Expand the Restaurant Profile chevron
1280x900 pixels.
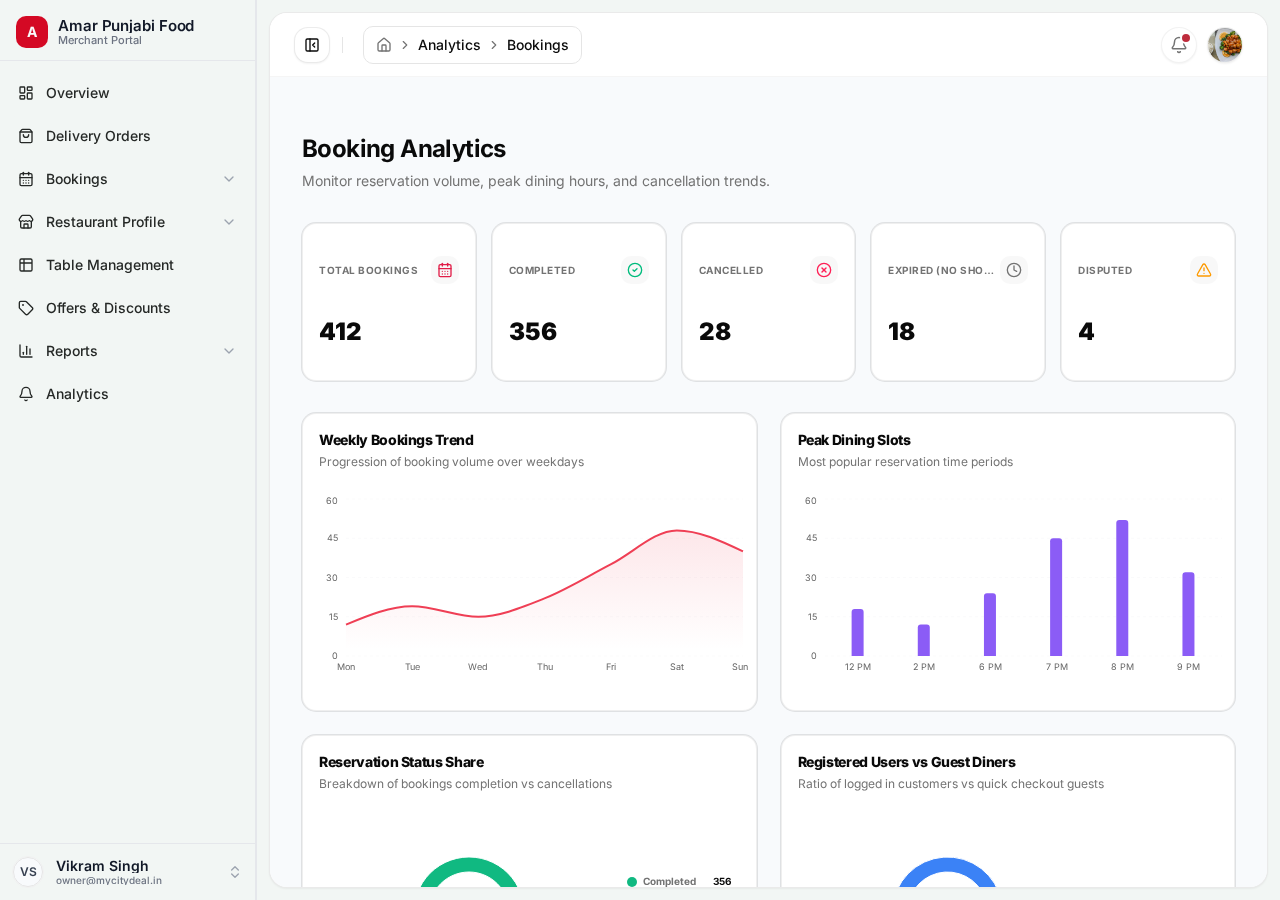click(229, 222)
